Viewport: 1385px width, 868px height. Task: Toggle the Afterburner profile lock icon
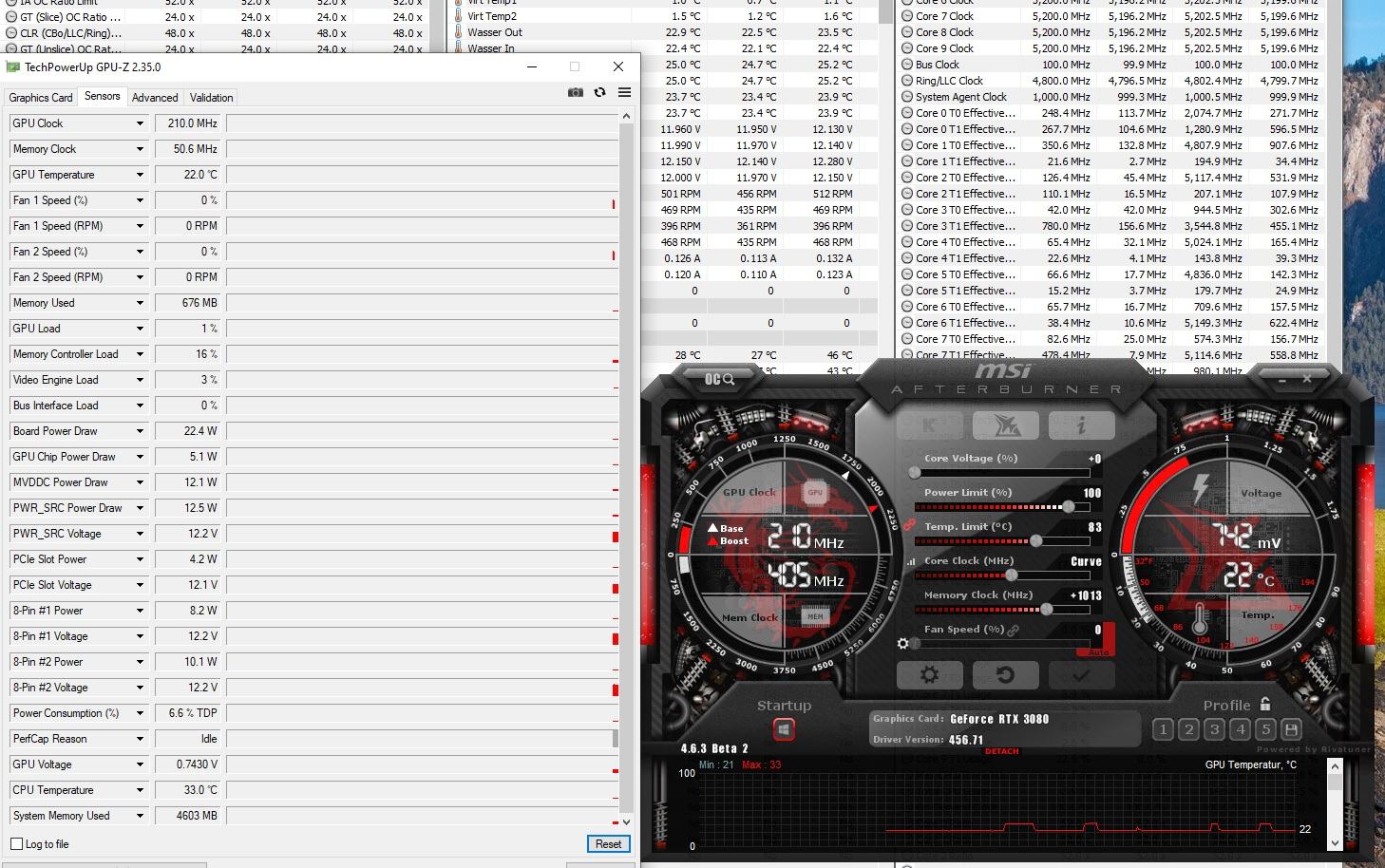pyautogui.click(x=1264, y=704)
